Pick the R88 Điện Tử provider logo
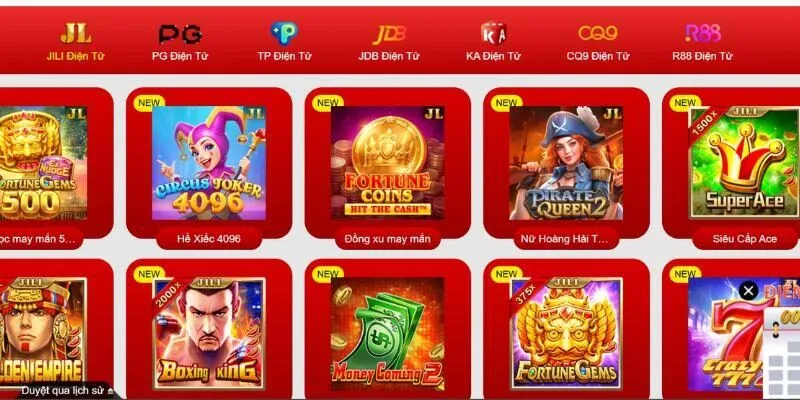This screenshot has height=400, width=800. [x=703, y=34]
